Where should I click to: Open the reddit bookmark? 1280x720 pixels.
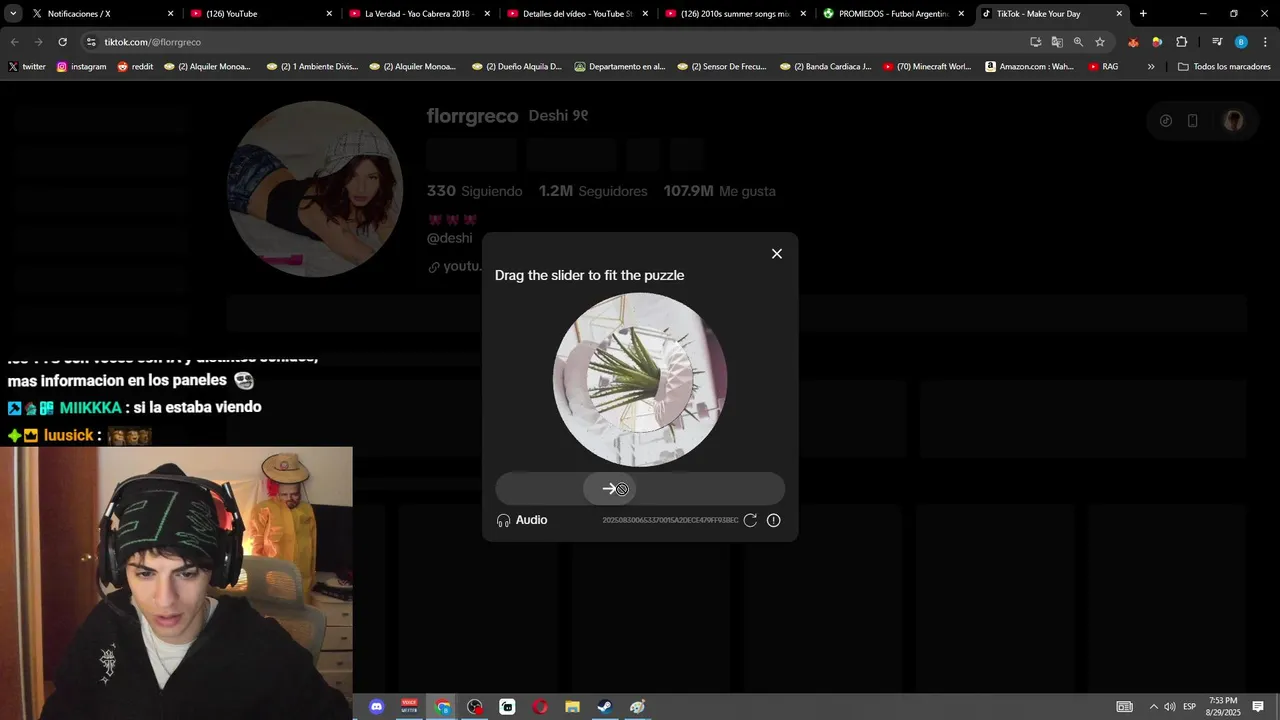tap(135, 67)
